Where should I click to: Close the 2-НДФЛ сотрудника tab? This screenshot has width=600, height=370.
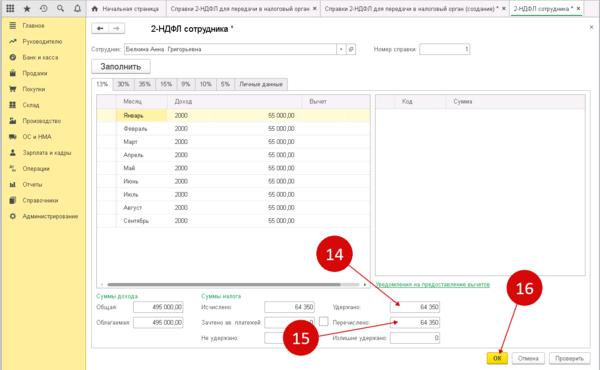[x=578, y=8]
